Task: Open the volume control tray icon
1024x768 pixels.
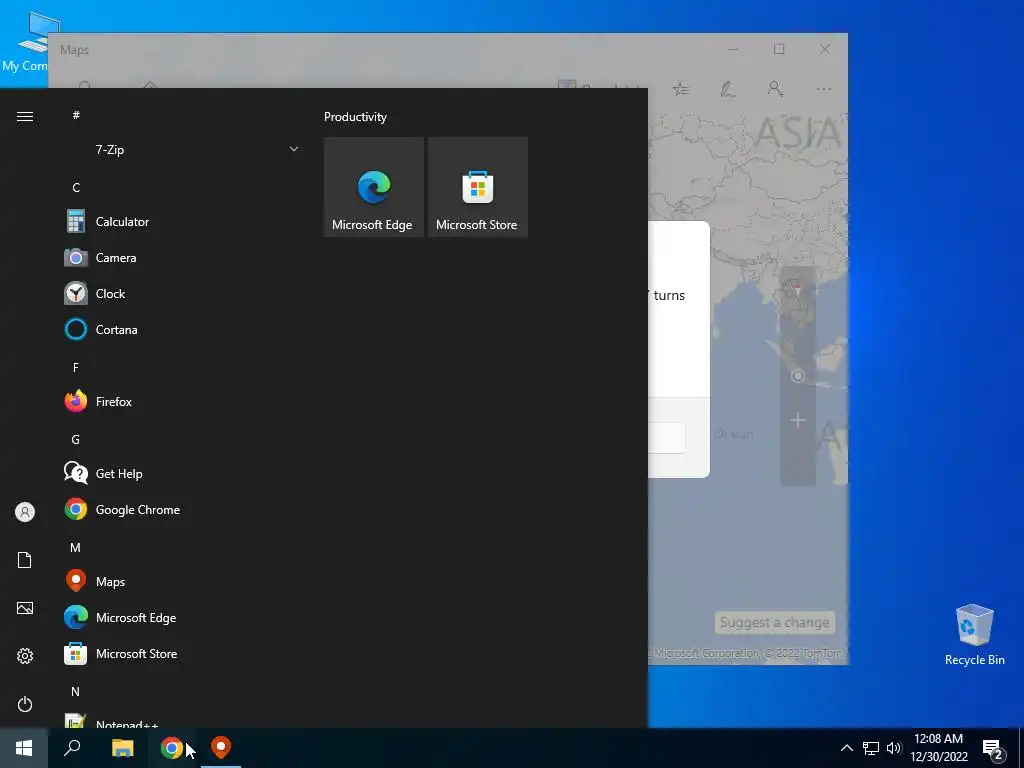Action: coord(894,748)
